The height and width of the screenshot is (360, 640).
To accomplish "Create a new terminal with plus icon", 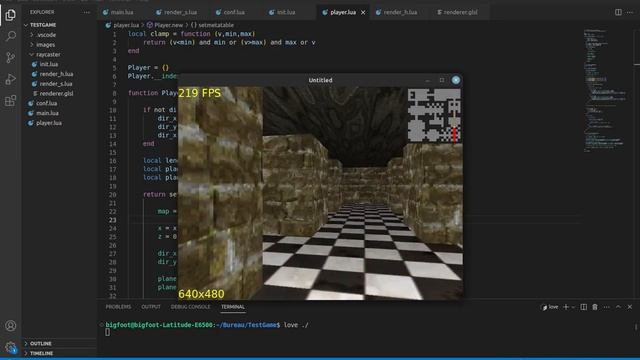I will 566,307.
